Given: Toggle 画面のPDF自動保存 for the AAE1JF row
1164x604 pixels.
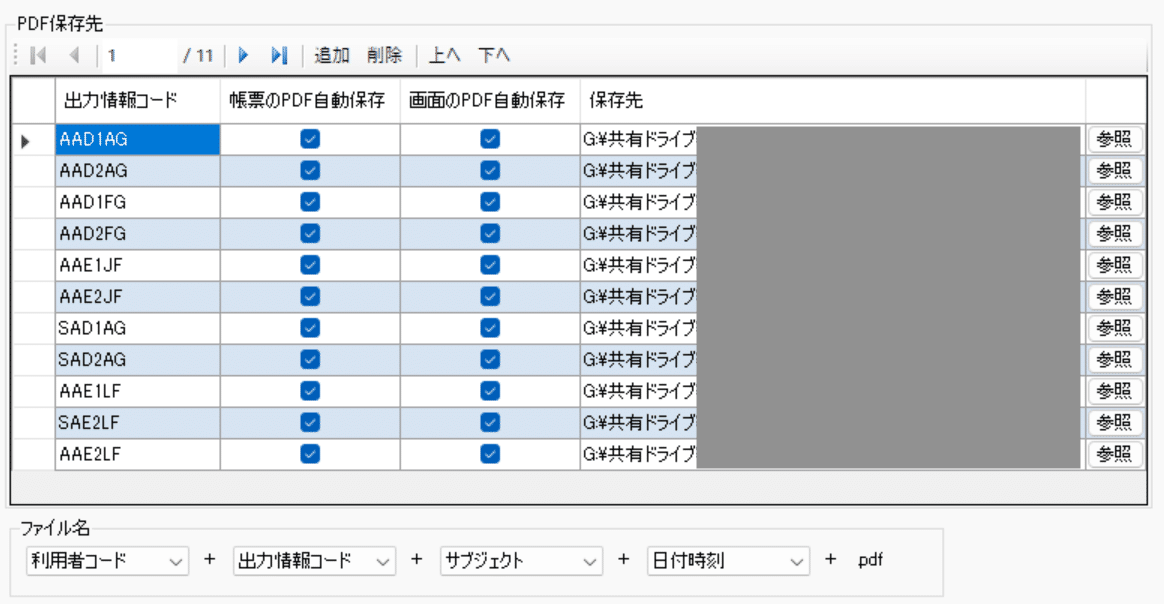Looking at the screenshot, I should 489,264.
